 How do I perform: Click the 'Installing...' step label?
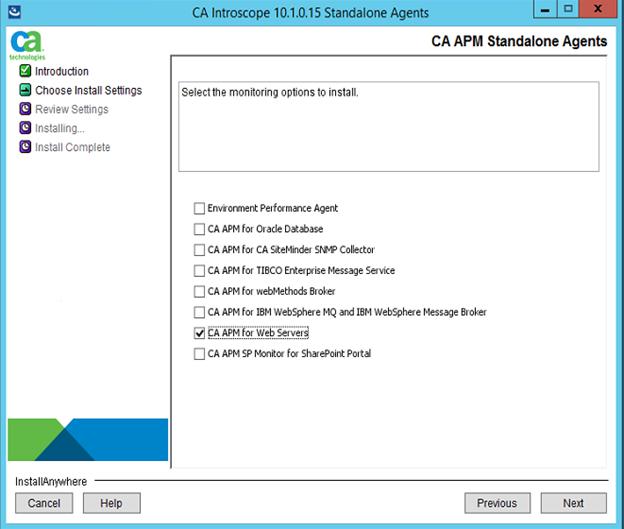click(x=60, y=128)
